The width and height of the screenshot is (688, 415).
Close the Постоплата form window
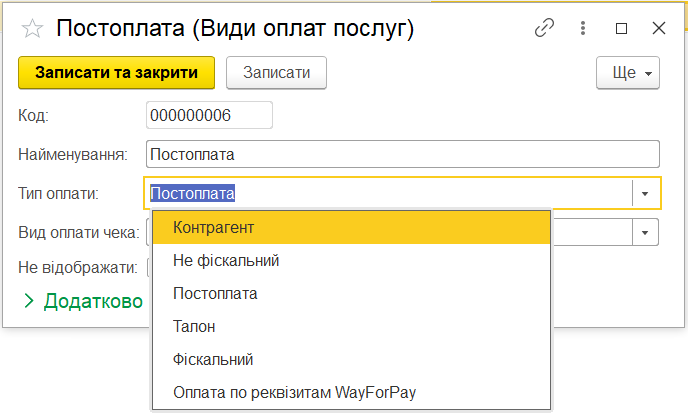[658, 29]
